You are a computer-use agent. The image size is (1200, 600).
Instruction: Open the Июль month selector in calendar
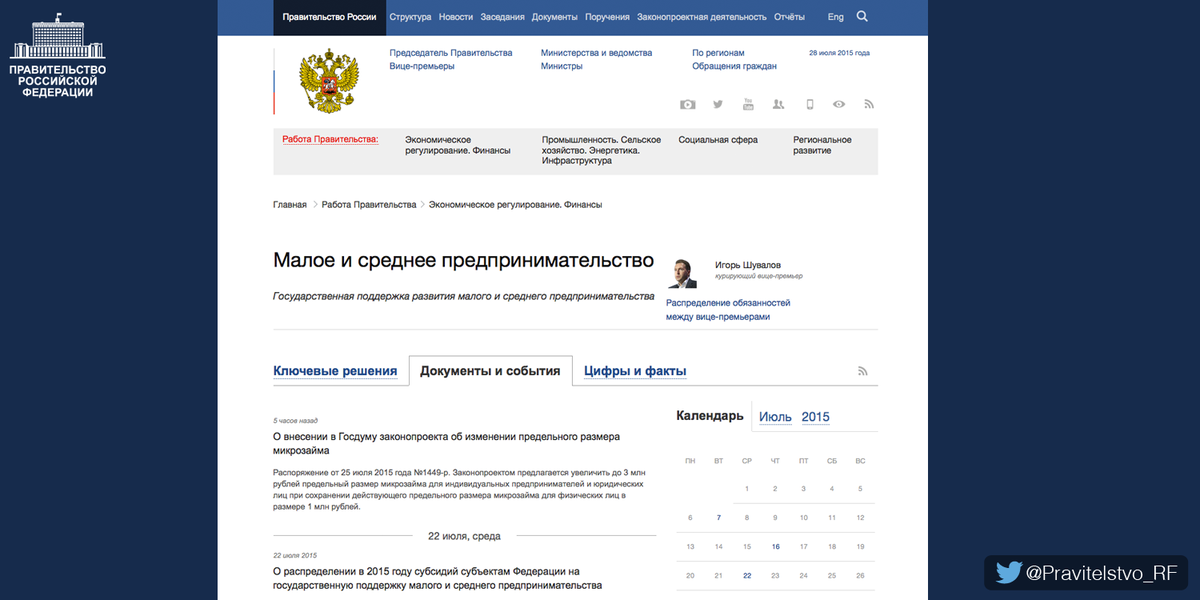775,417
